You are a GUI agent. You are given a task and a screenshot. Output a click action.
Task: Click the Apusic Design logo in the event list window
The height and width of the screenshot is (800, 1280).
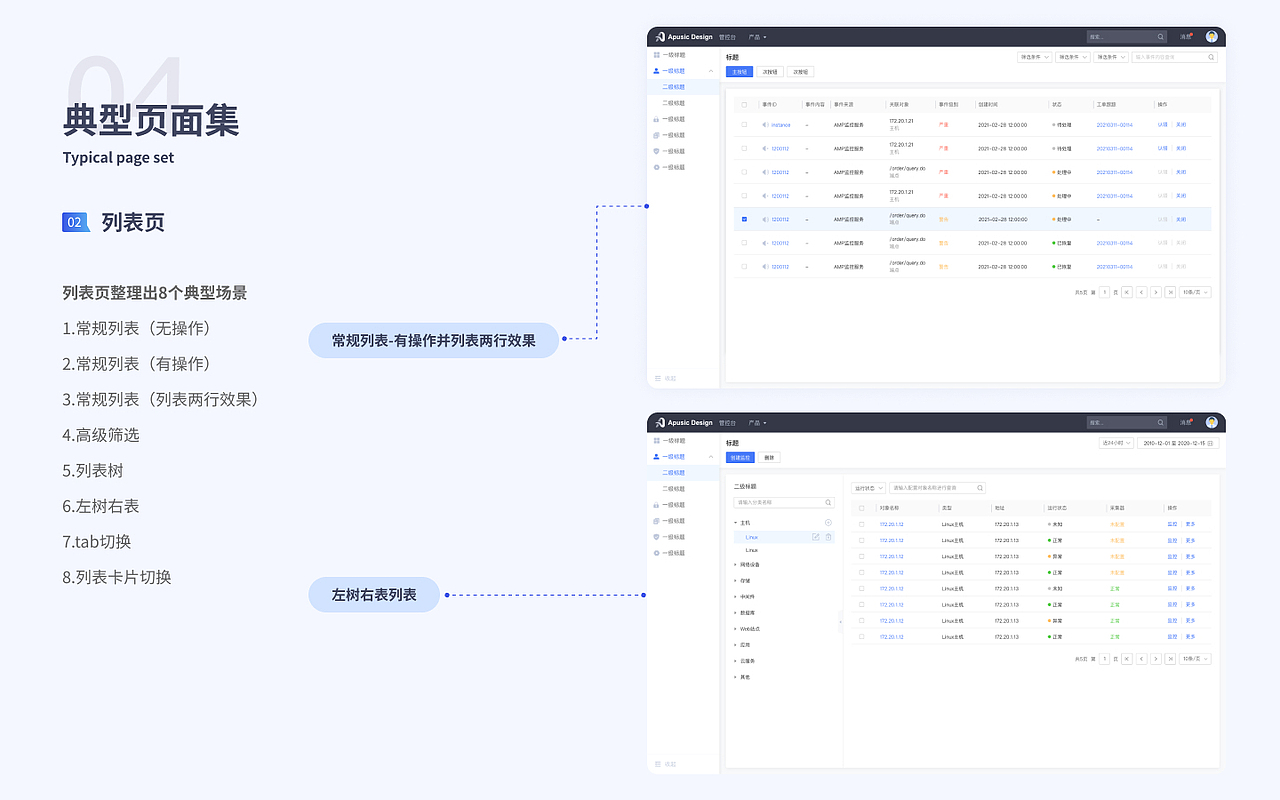684,37
